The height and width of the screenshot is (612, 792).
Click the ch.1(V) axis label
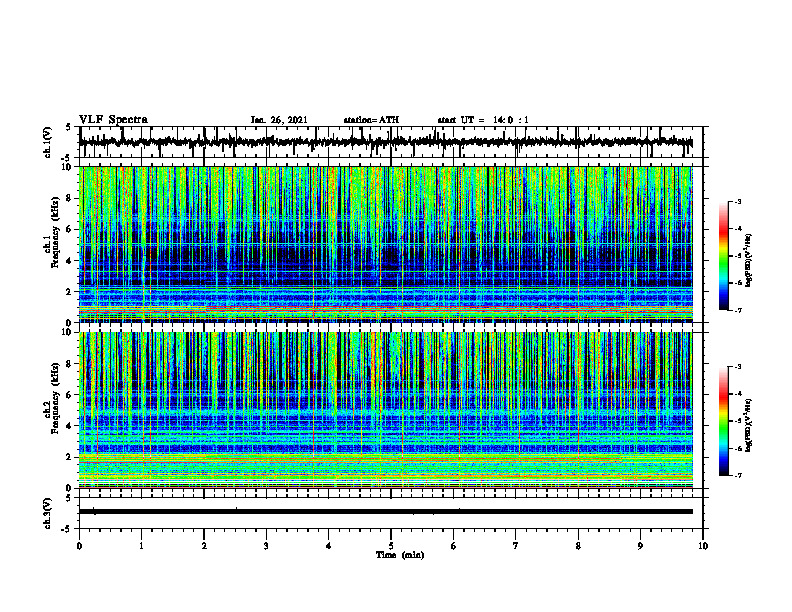tap(48, 142)
